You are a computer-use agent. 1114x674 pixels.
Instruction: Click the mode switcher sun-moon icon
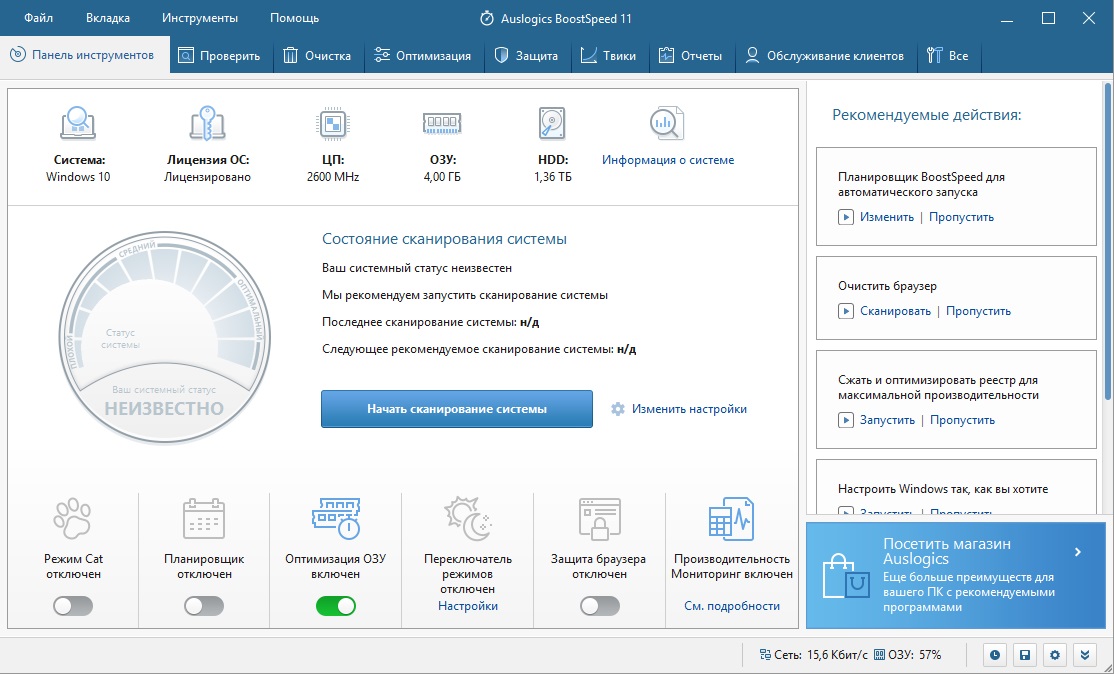pyautogui.click(x=467, y=519)
